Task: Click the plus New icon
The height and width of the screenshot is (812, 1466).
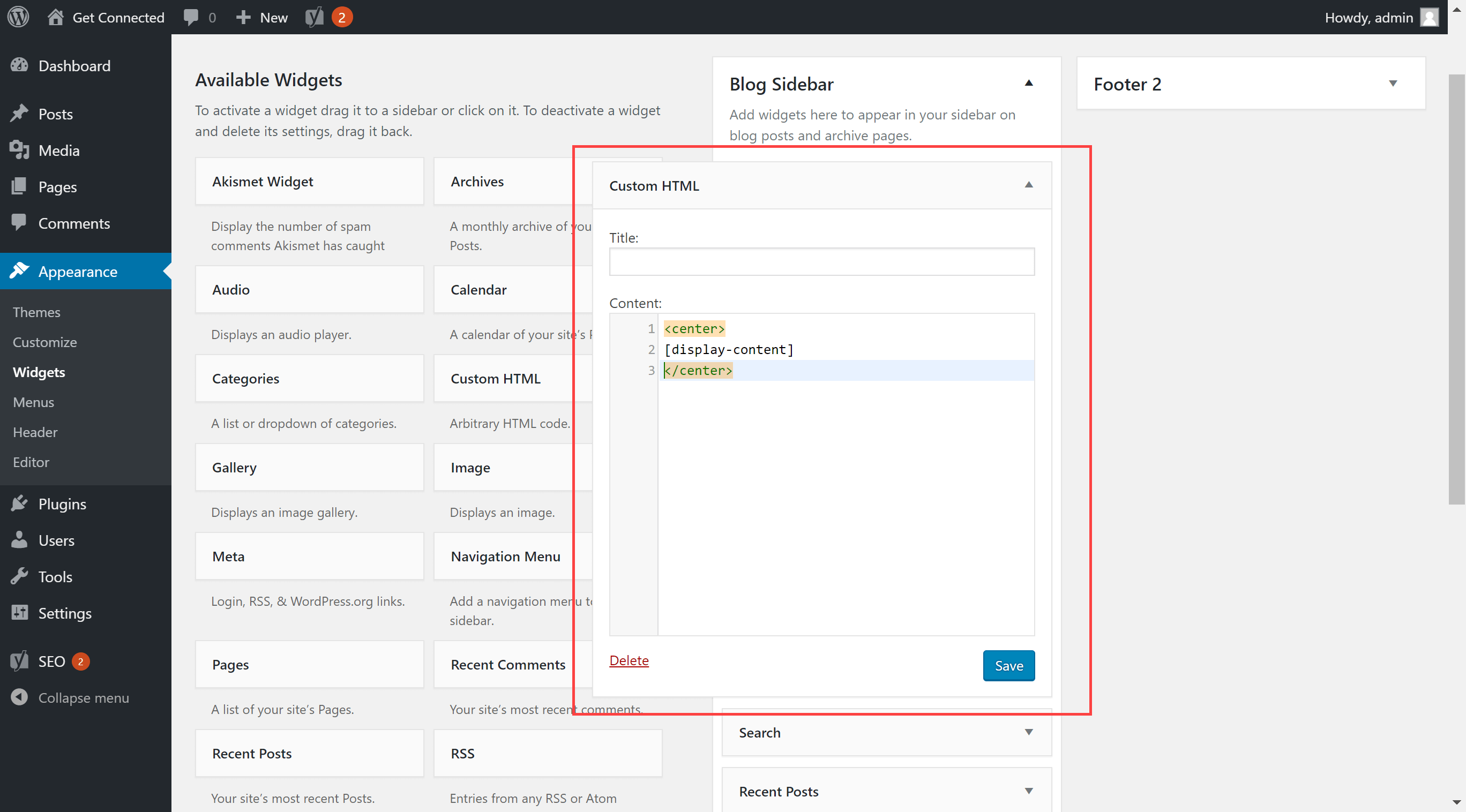Action: tap(243, 17)
